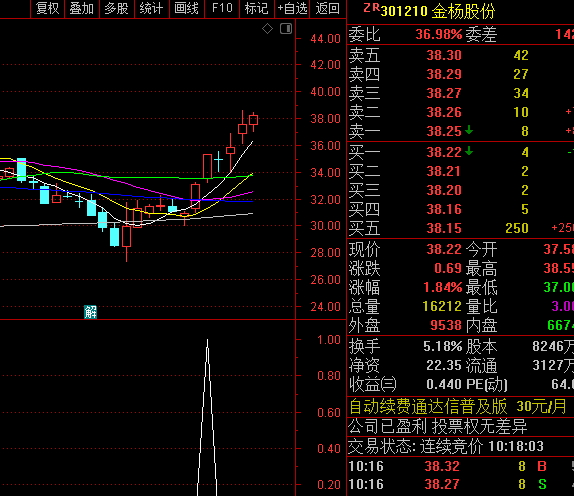The width and height of the screenshot is (574, 496).
Task: Click the green down arrow beside 38.25
Action: [x=469, y=130]
